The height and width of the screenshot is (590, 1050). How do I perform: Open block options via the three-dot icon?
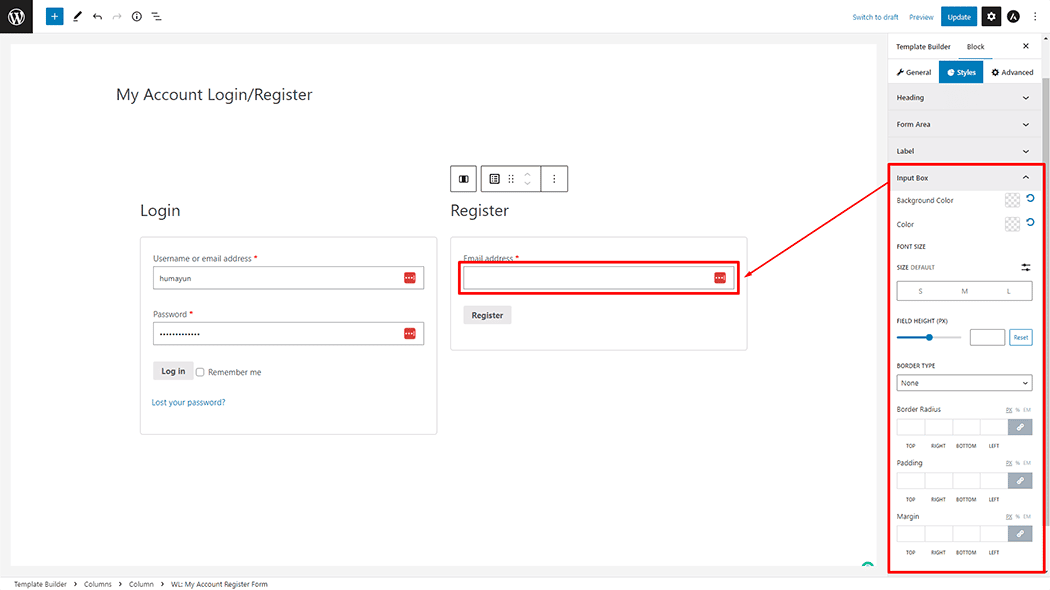coord(554,178)
